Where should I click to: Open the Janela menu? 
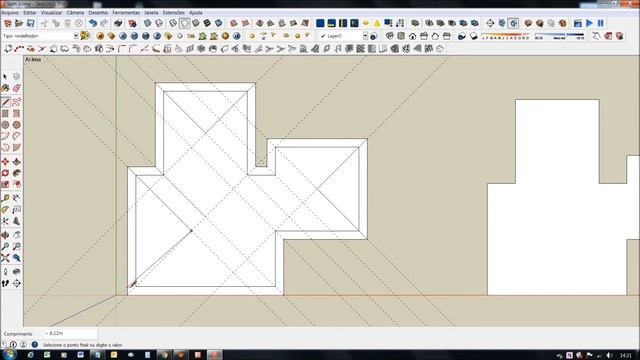[x=151, y=13]
